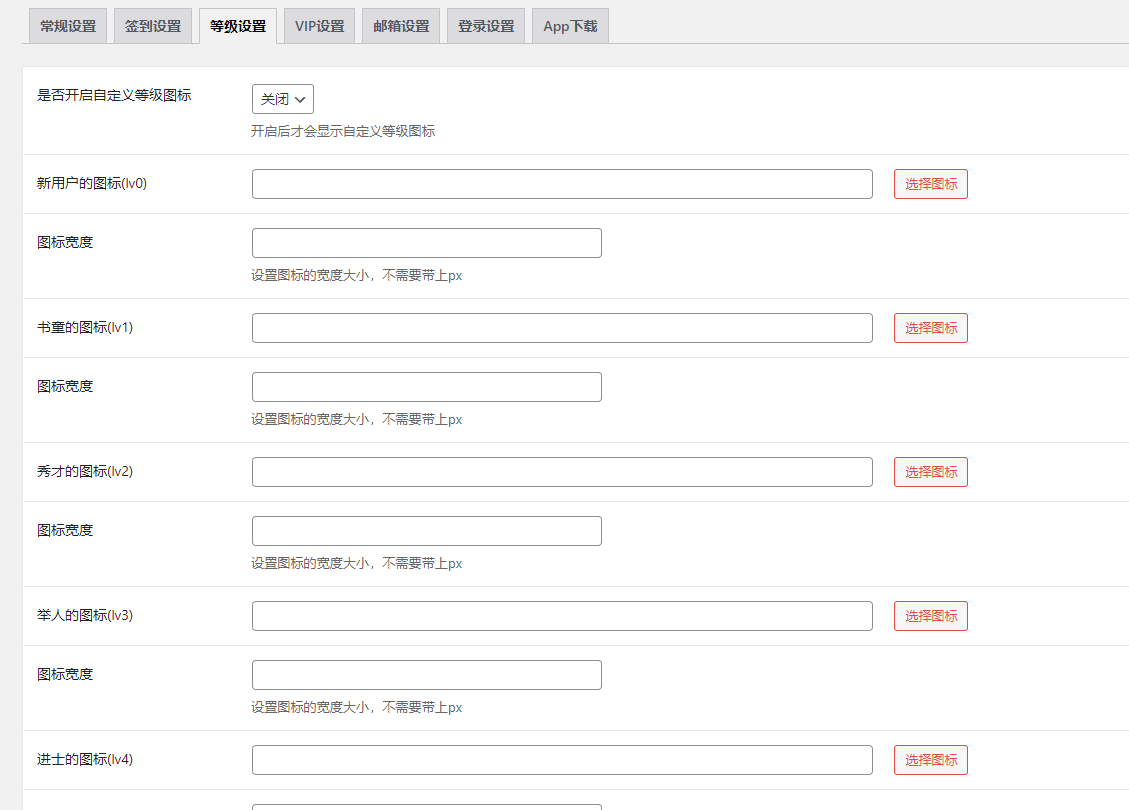Click 选择图标 for 新用户 (lv0)
Image resolution: width=1129 pixels, height=810 pixels.
click(930, 184)
